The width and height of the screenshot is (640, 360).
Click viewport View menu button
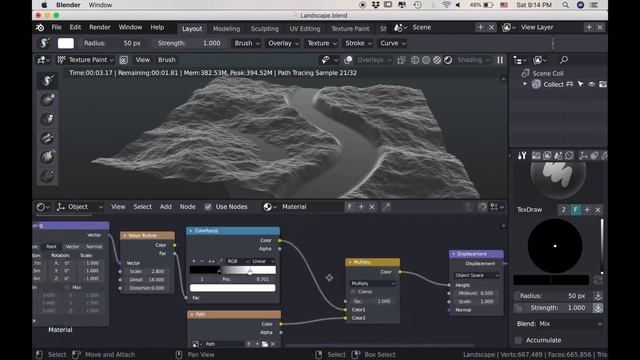(142, 60)
